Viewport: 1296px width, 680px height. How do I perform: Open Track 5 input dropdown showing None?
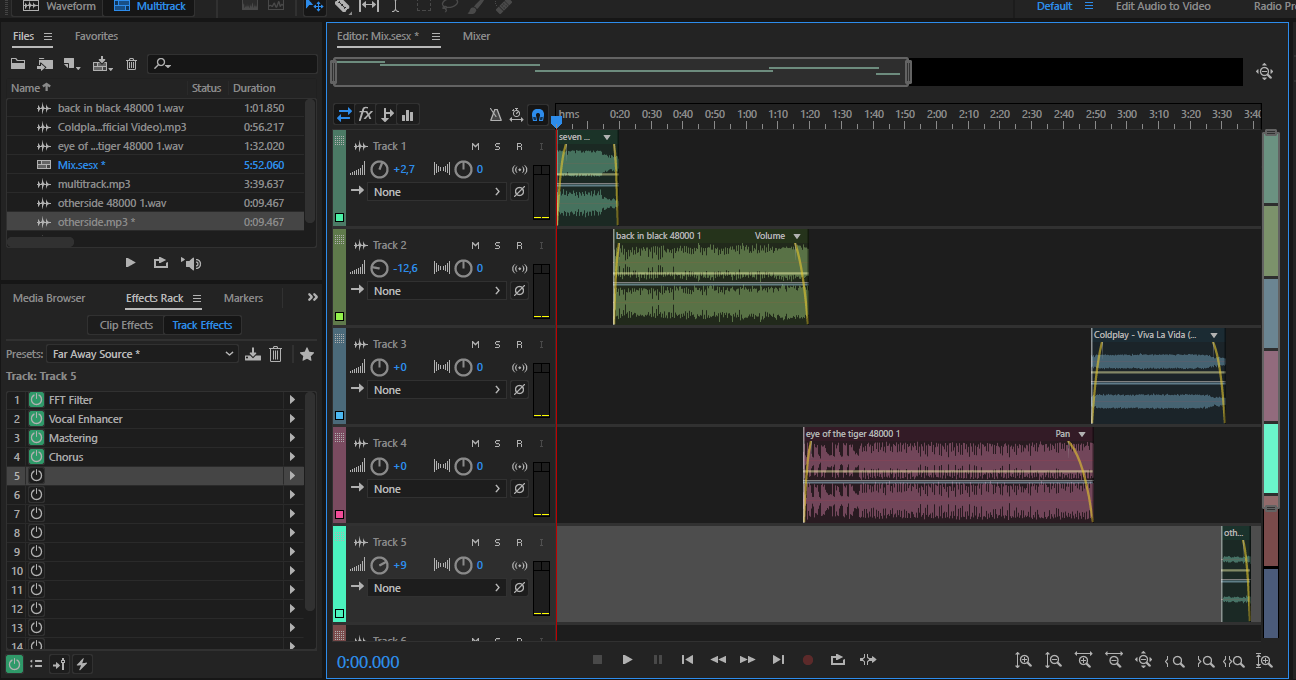[x=436, y=588]
